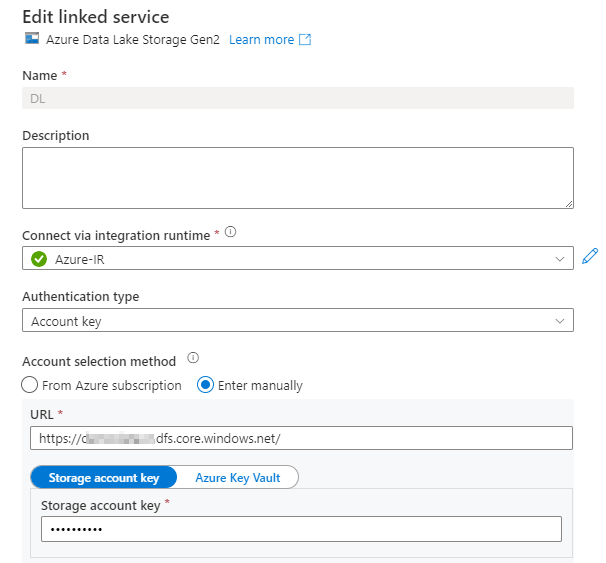Edit integration runtime with the pencil icon
The width and height of the screenshot is (606, 563).
pos(590,256)
